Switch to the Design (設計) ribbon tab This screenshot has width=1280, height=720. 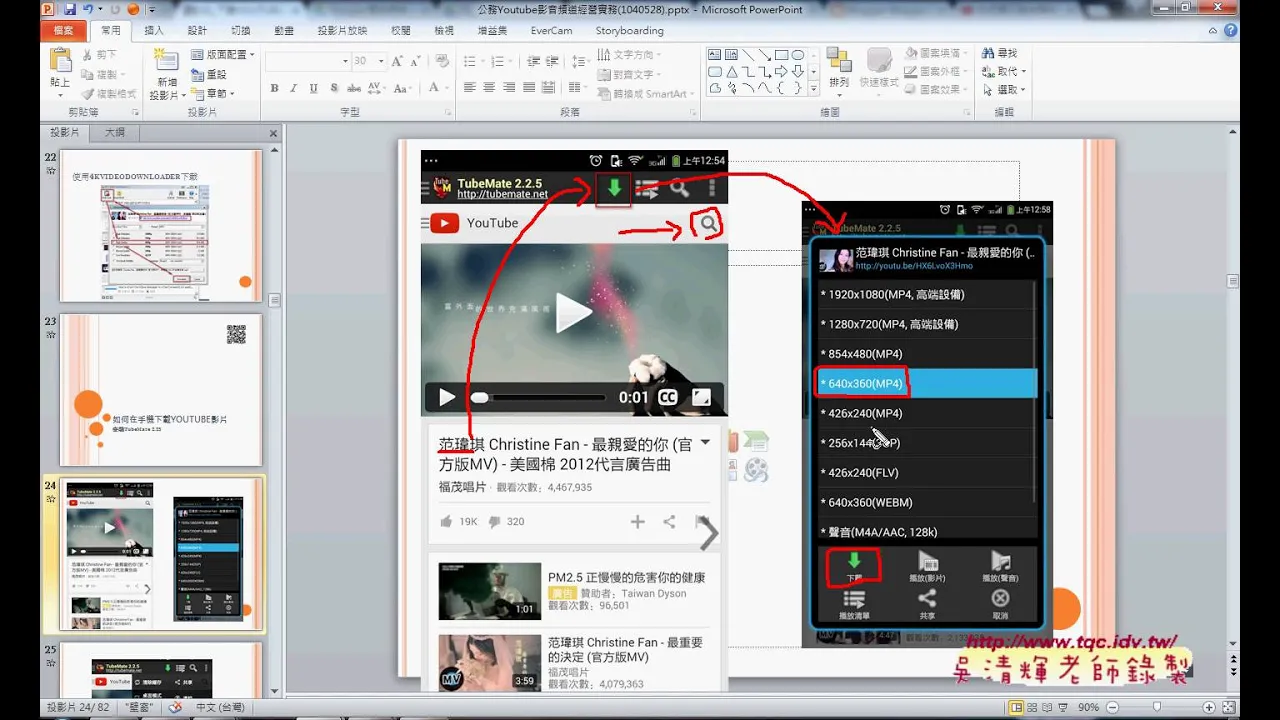(197, 31)
